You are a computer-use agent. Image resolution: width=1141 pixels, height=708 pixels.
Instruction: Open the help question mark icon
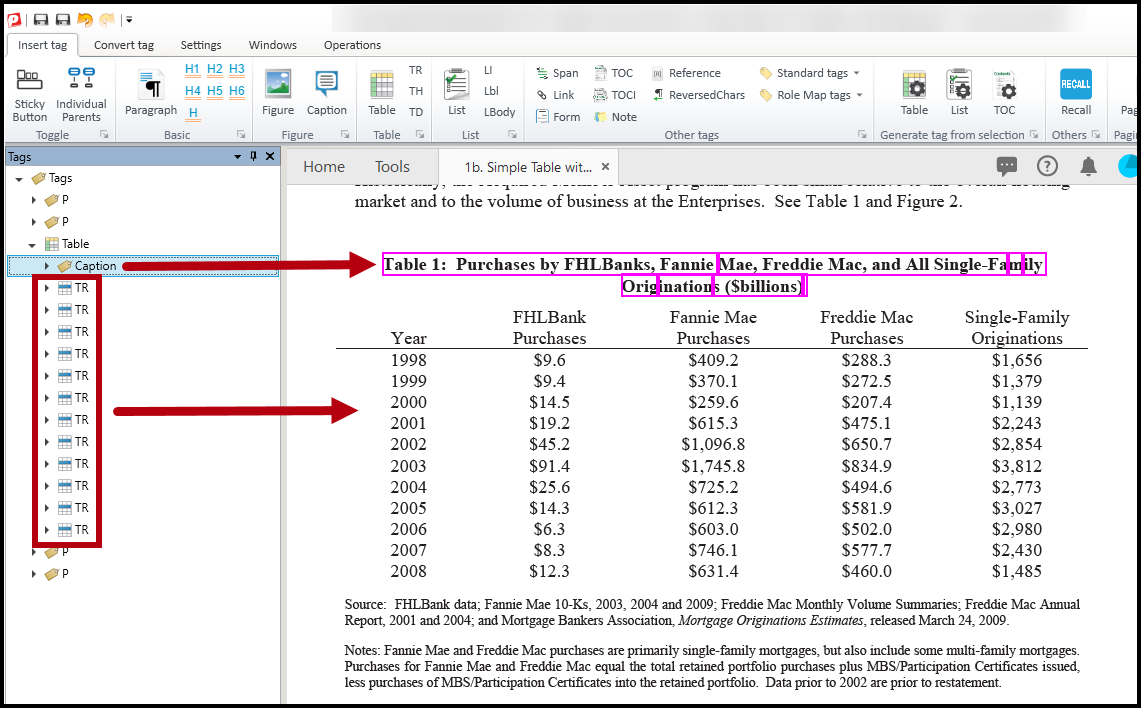click(1047, 166)
